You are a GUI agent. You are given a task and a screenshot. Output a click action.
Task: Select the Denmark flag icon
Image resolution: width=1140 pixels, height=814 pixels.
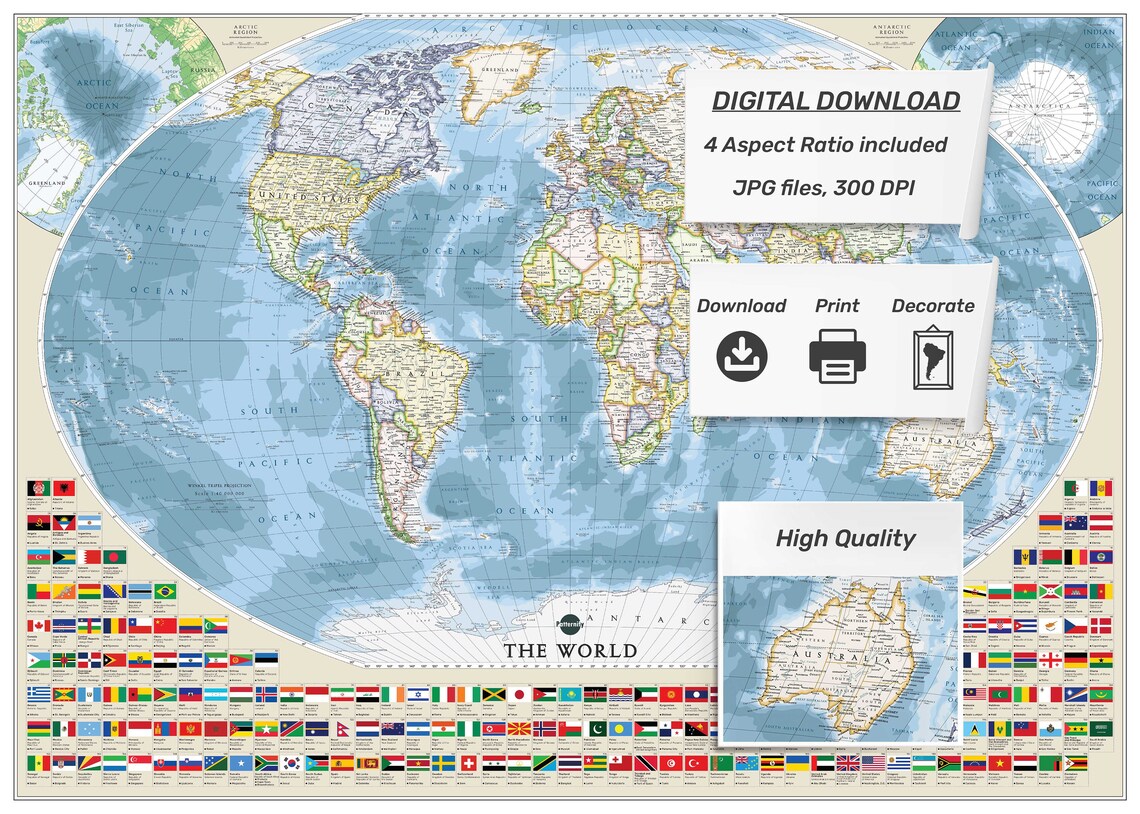(1102, 626)
